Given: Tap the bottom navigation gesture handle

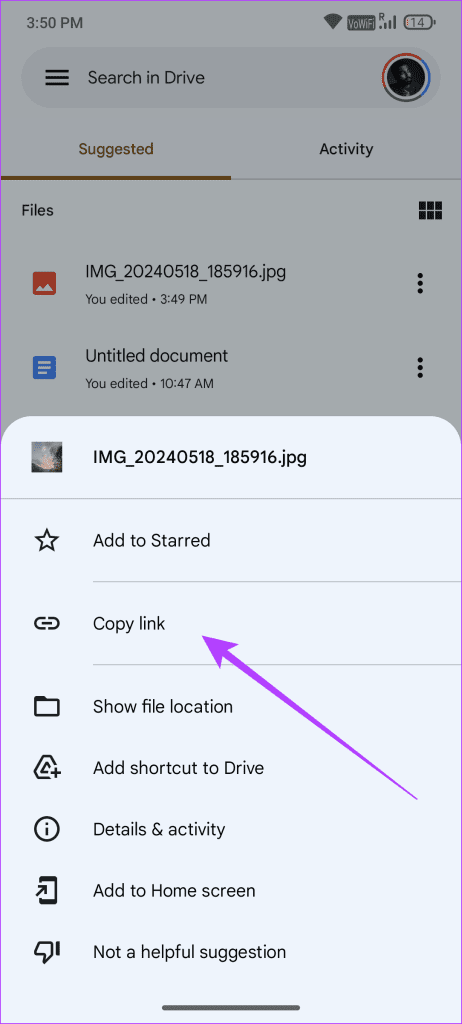Looking at the screenshot, I should (x=231, y=1008).
